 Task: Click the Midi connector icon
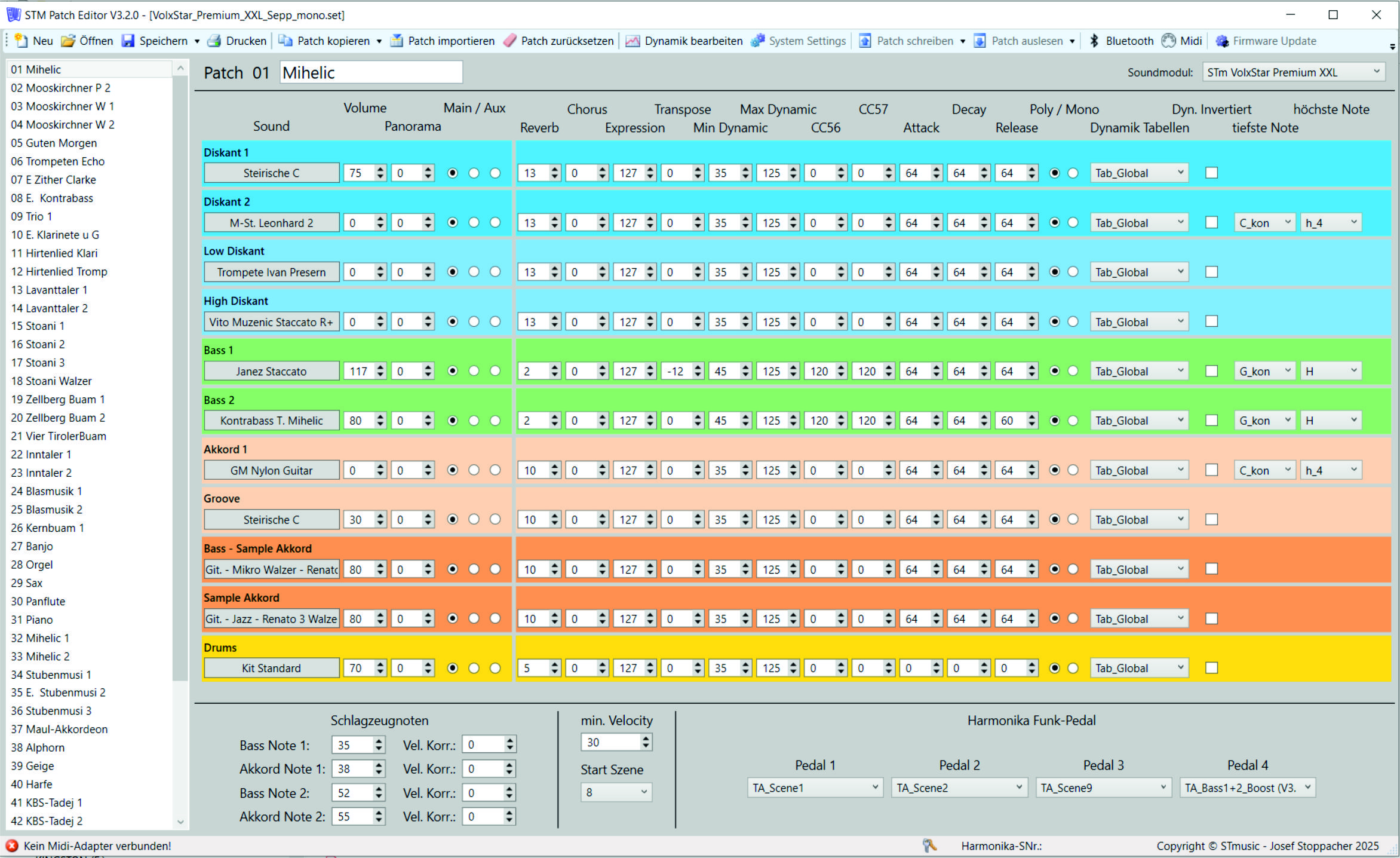pyautogui.click(x=1168, y=41)
